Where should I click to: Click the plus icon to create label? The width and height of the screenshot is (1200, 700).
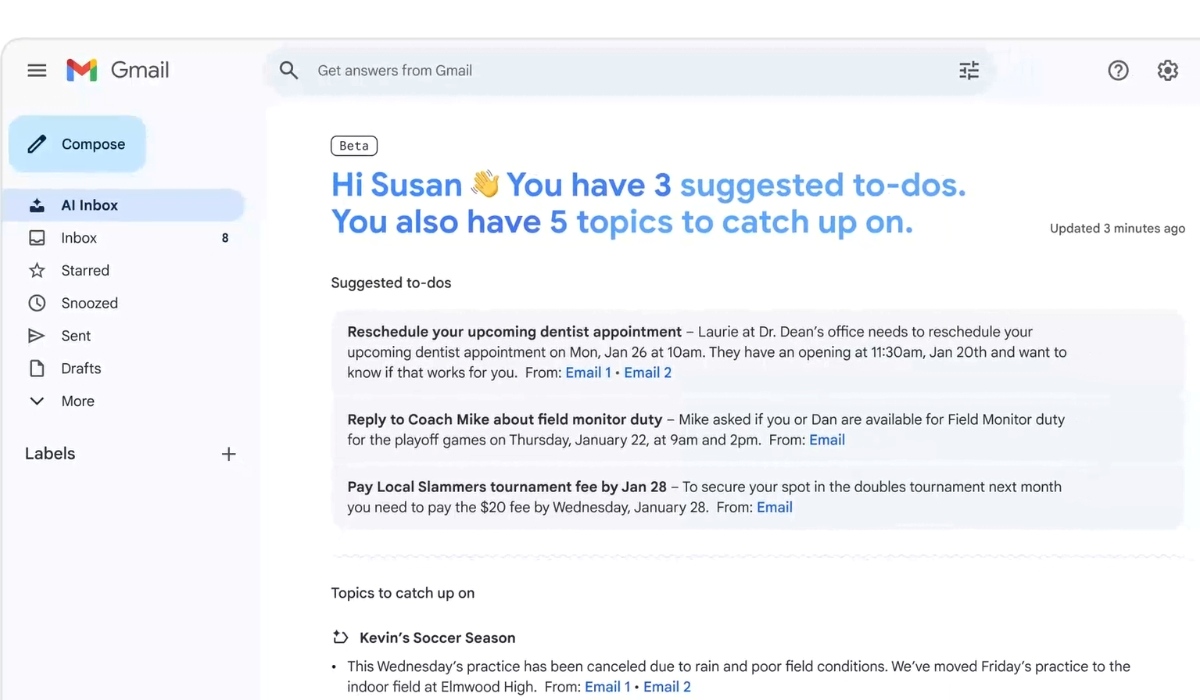point(228,454)
